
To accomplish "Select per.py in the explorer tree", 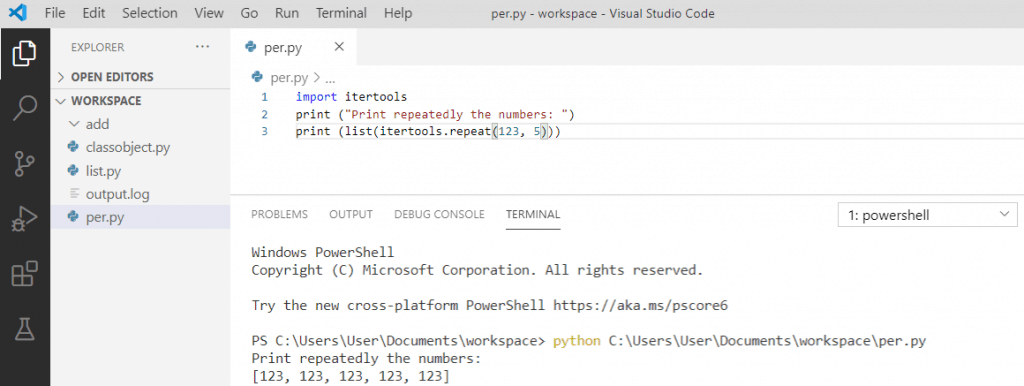I will (x=140, y=217).
